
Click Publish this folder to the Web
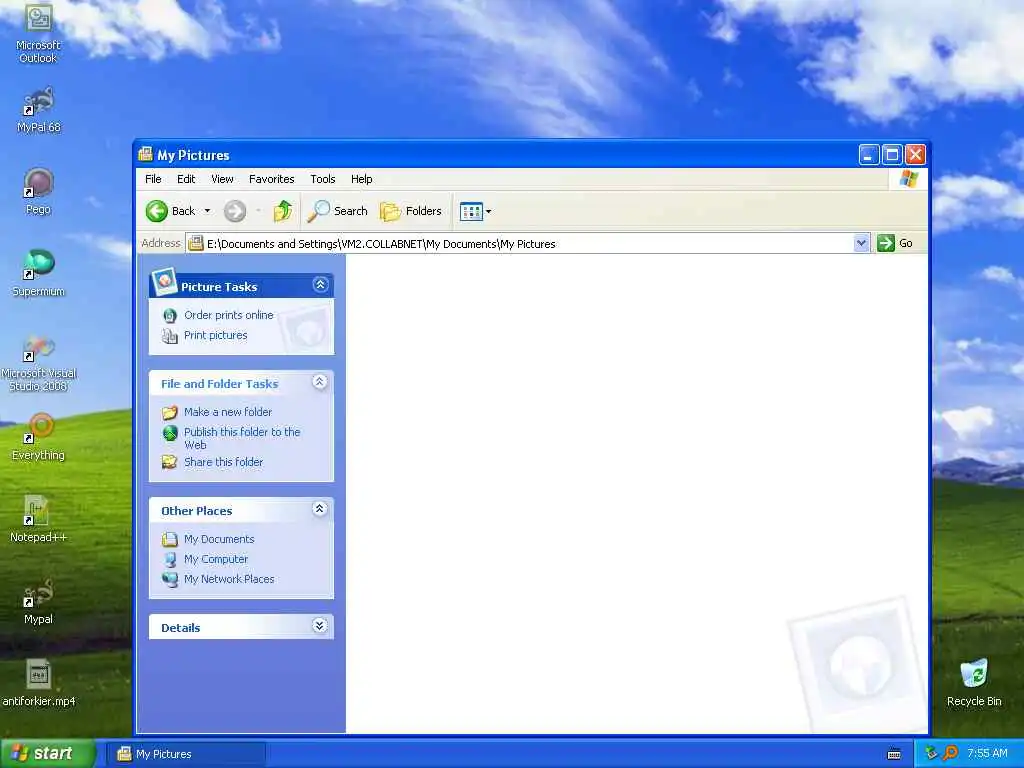pos(242,438)
